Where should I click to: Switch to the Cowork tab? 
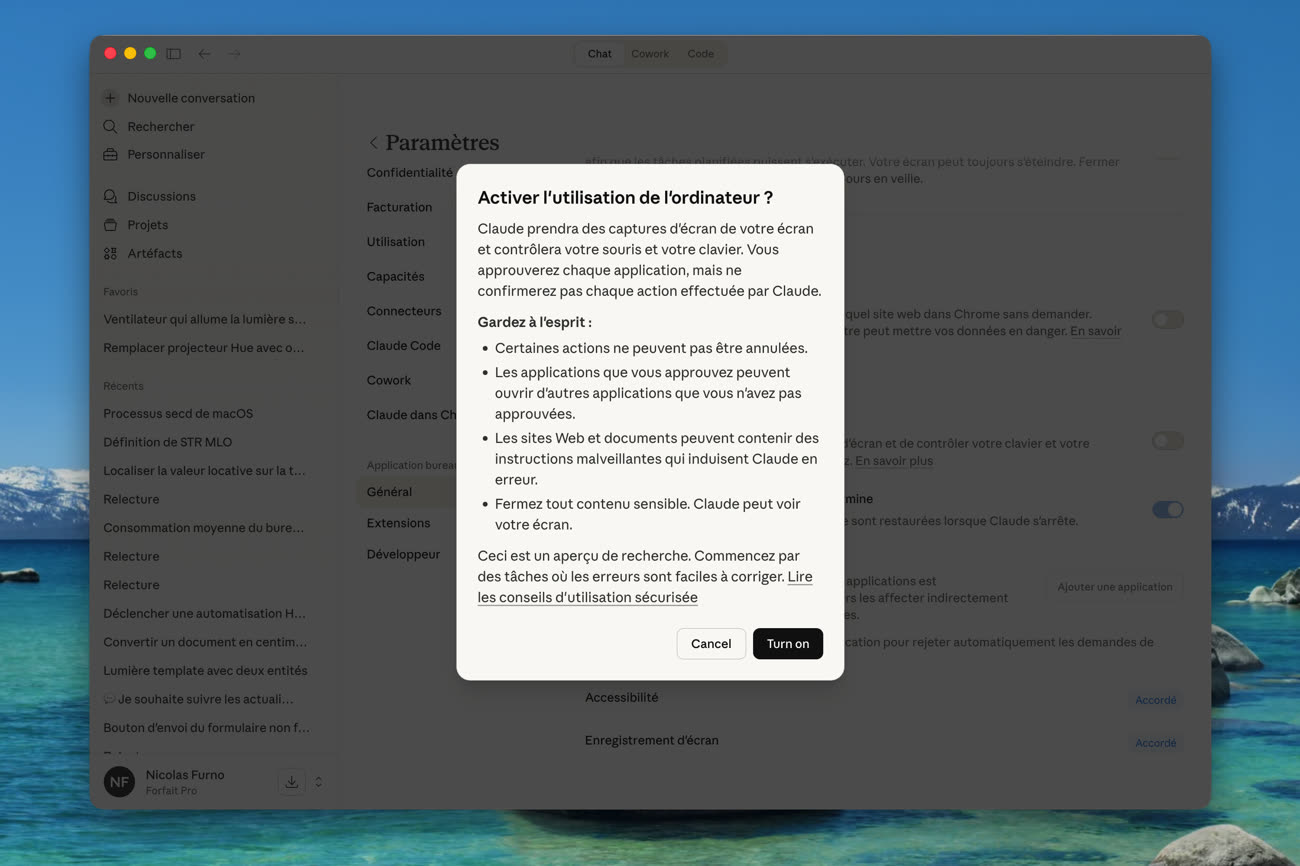(x=650, y=54)
